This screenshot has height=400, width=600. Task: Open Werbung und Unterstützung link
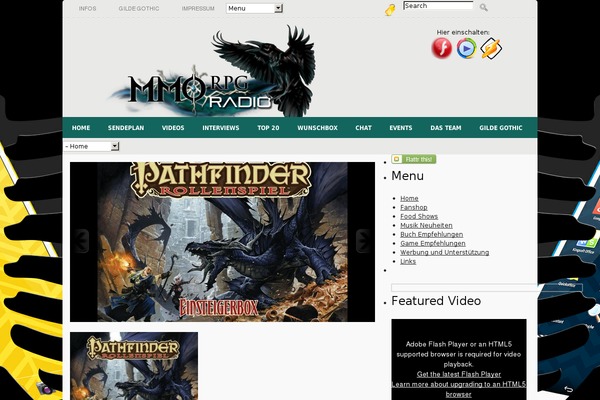tap(445, 253)
